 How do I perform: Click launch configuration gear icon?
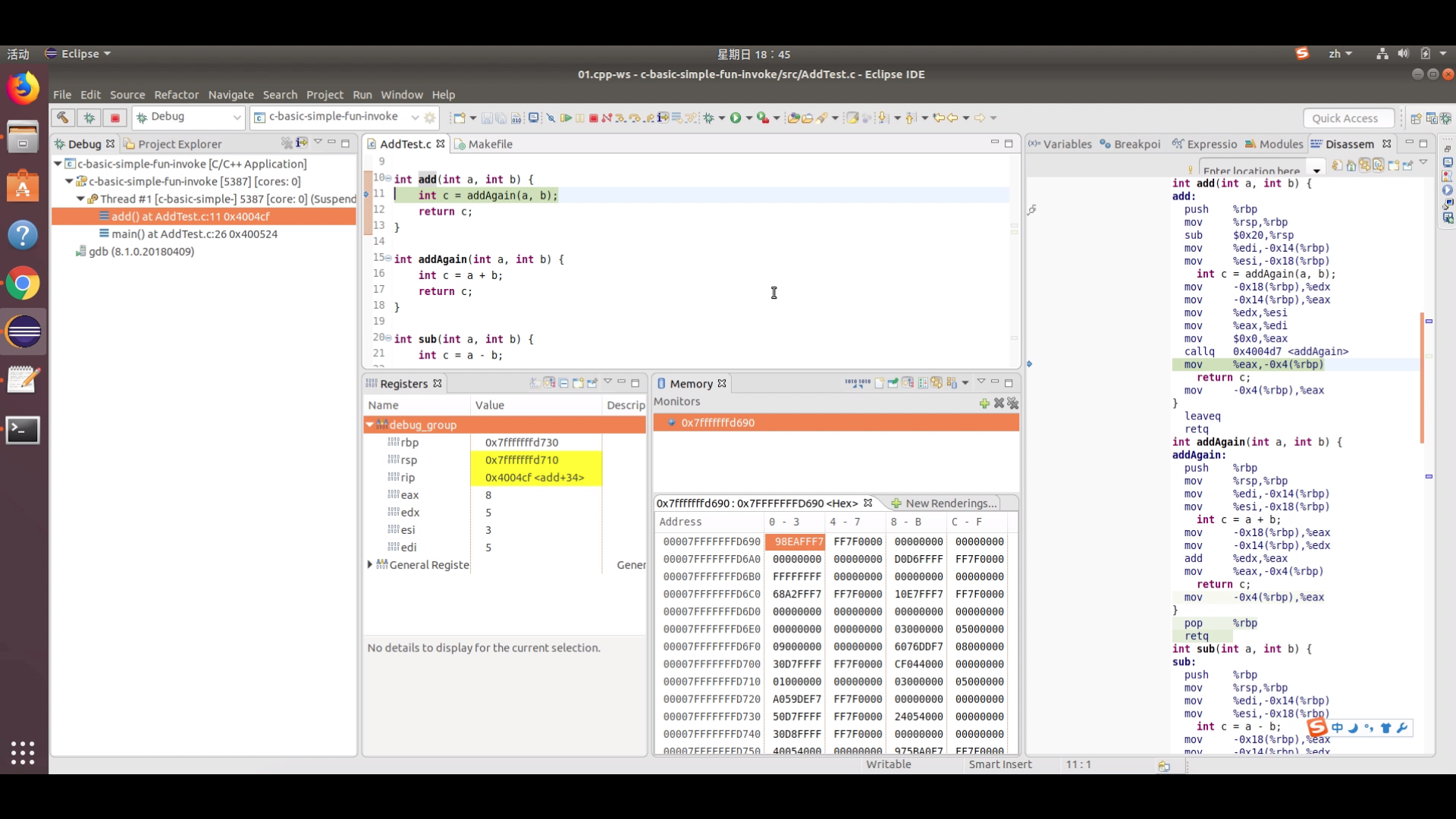(x=430, y=118)
